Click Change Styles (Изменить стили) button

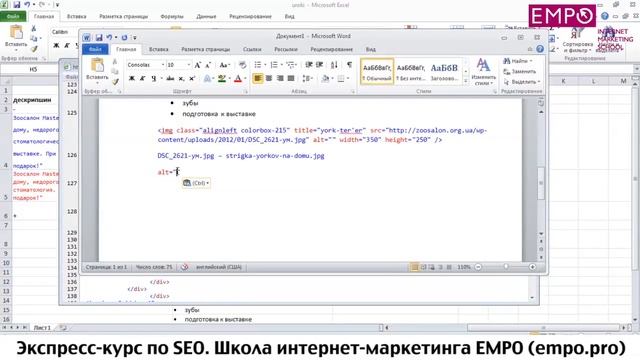pos(483,72)
